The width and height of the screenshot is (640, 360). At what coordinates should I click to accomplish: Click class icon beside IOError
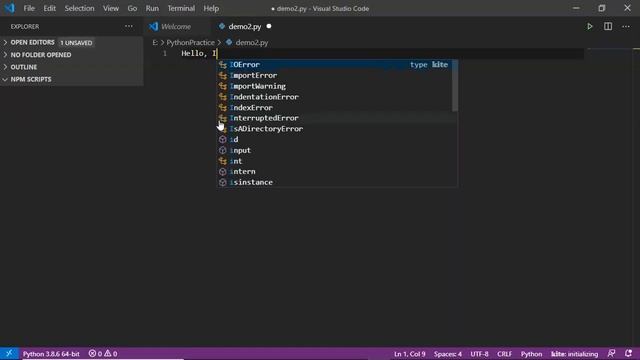(222, 64)
